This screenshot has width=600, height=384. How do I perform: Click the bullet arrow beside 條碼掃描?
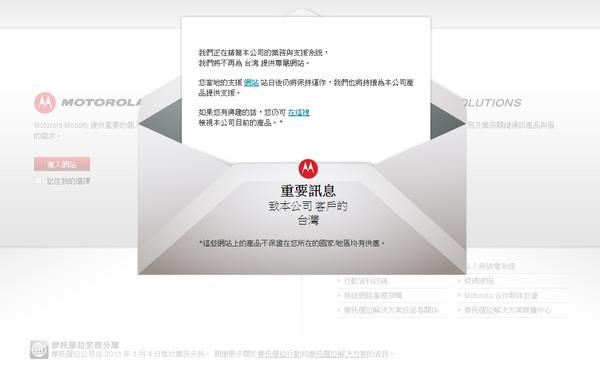459,281
